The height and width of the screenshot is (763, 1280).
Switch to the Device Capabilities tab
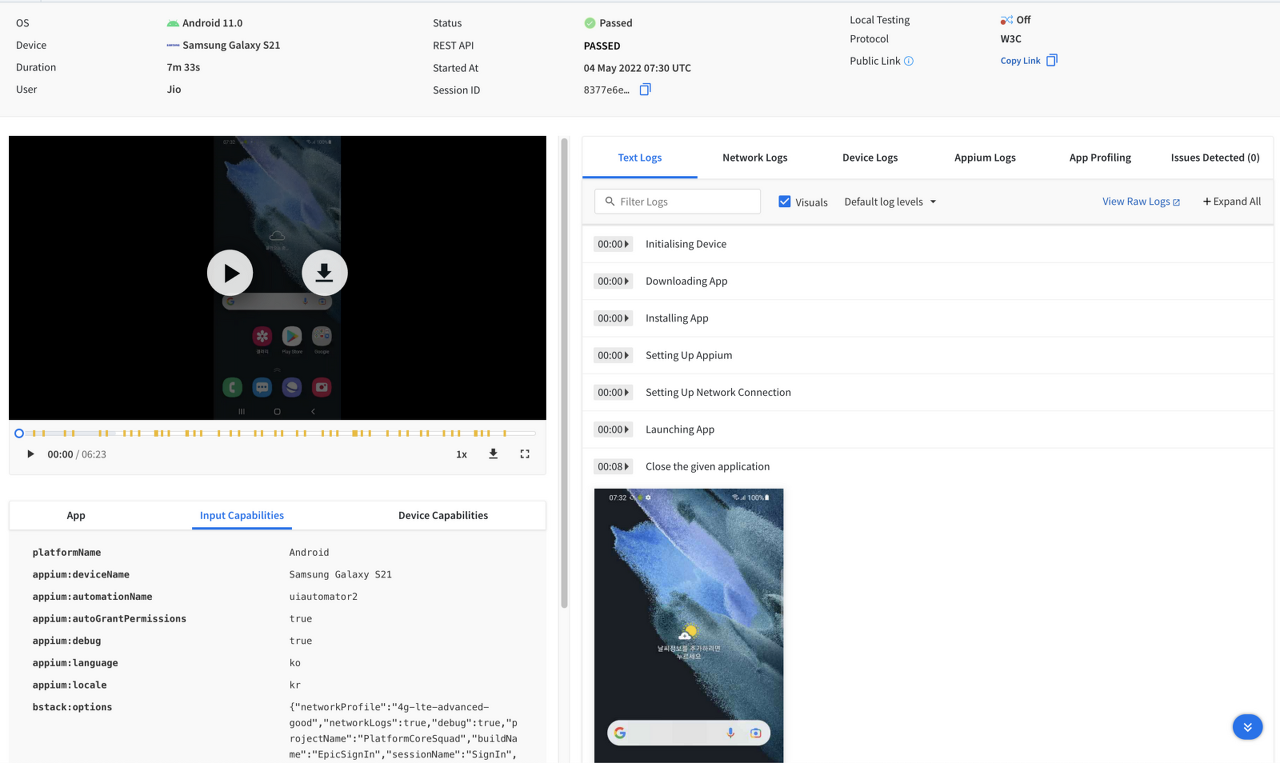[x=443, y=516]
